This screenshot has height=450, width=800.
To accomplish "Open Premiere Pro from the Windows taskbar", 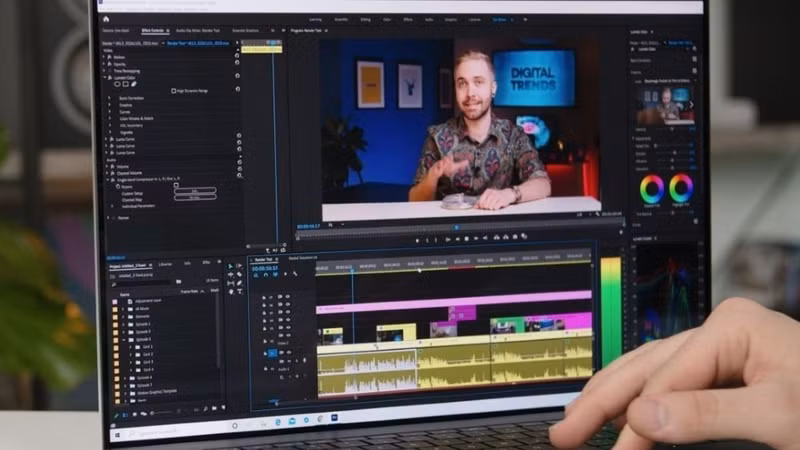I will tap(334, 418).
